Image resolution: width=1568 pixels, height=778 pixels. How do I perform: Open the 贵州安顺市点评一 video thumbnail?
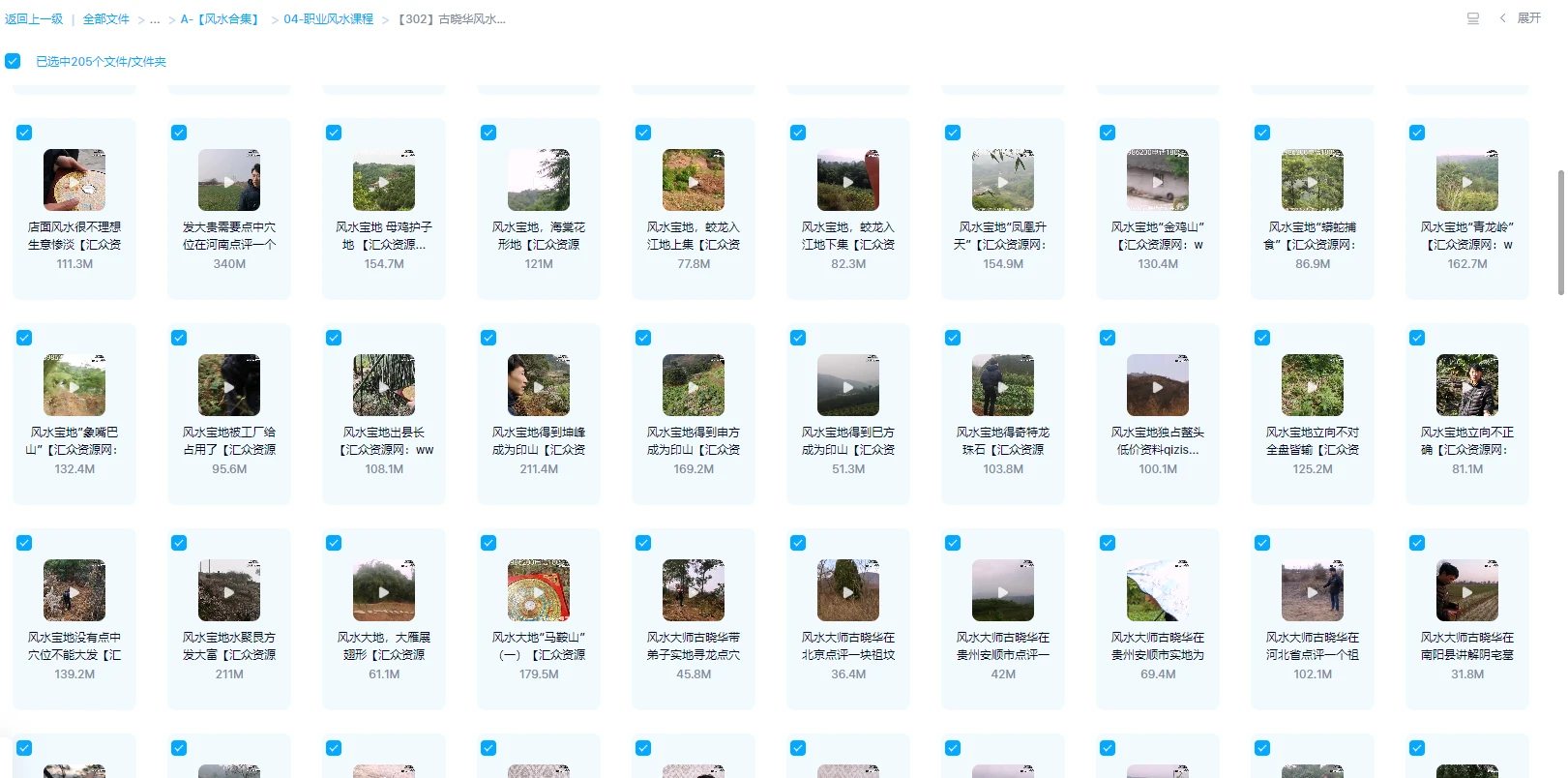coord(1003,590)
